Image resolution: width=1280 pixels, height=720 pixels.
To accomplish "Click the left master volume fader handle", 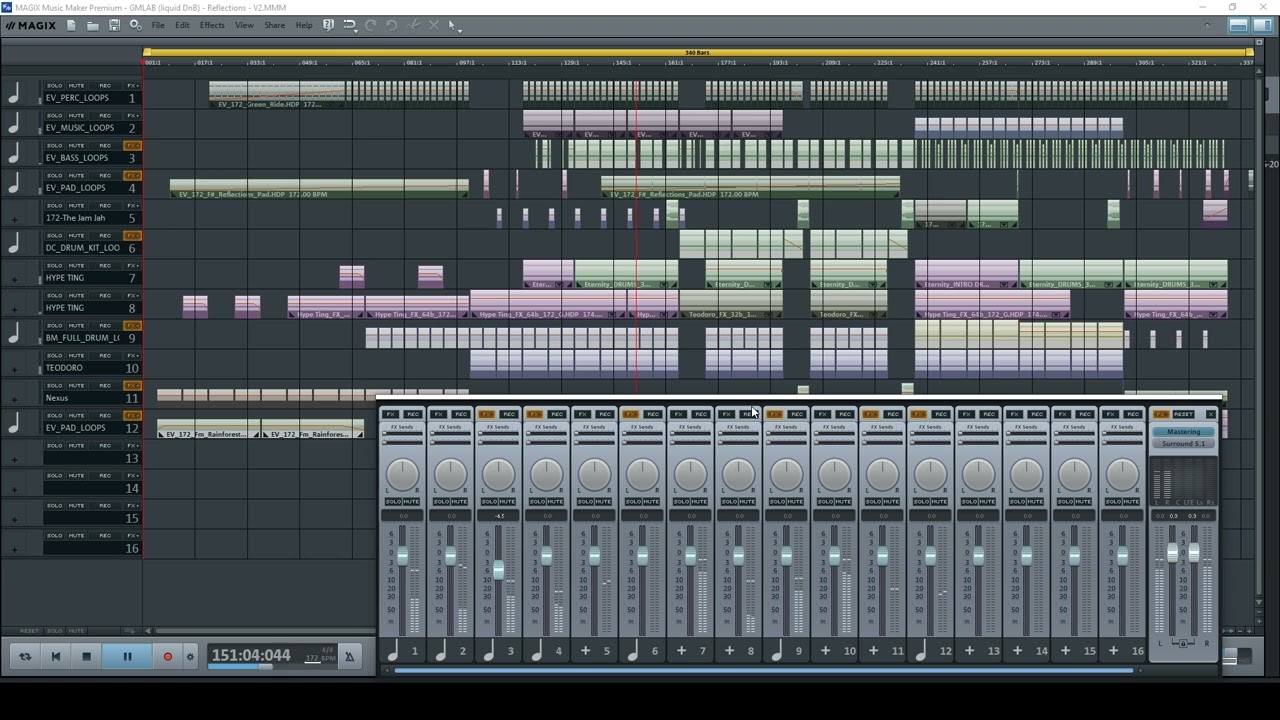I will click(x=1173, y=552).
